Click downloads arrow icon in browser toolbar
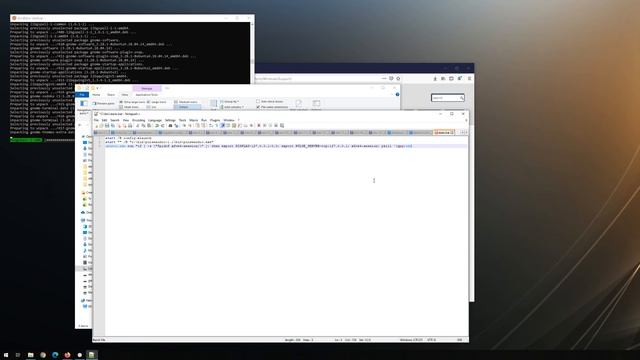The width and height of the screenshot is (640, 360). (x=435, y=78)
